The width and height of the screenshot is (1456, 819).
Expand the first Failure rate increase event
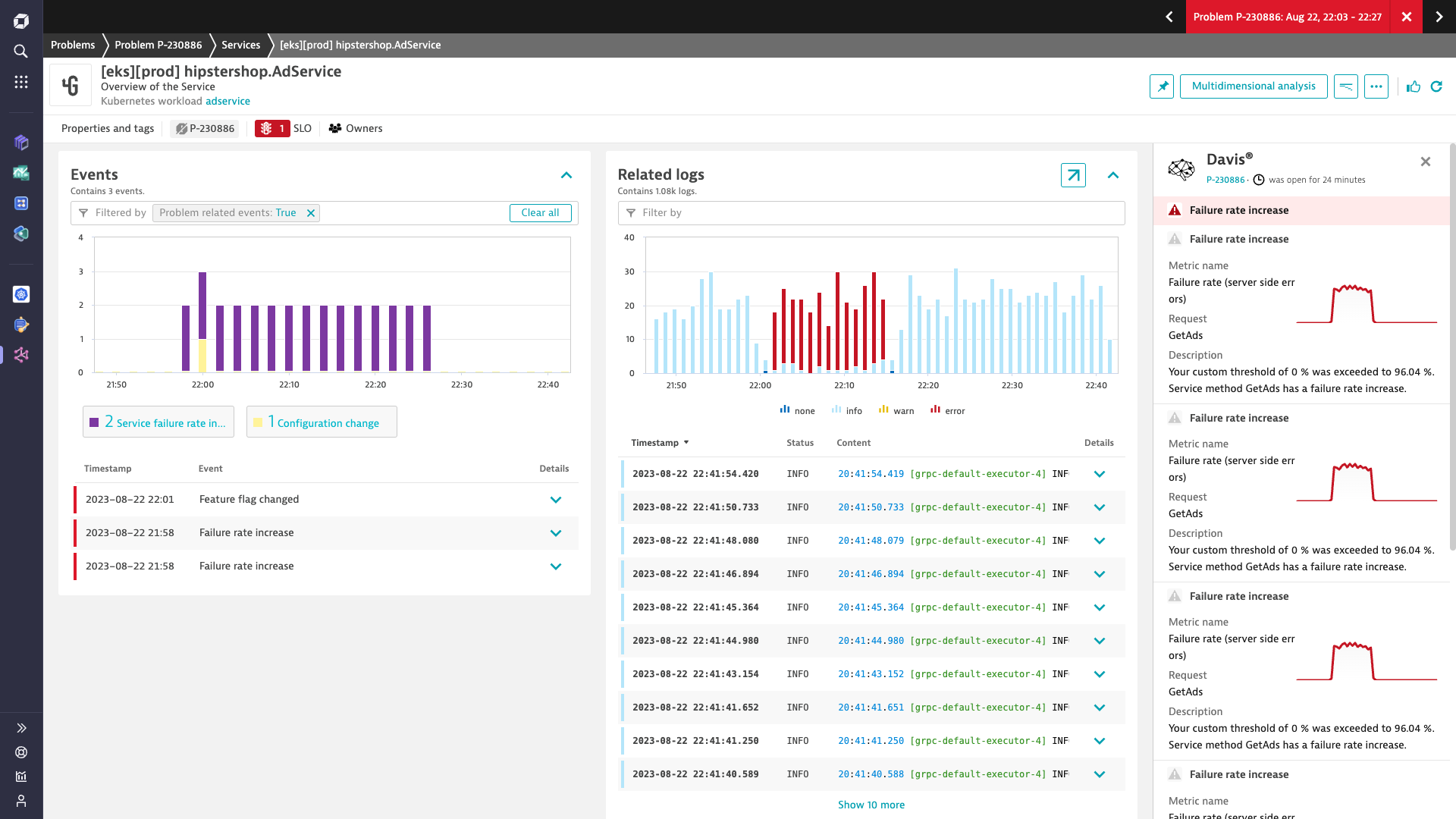pyautogui.click(x=557, y=532)
